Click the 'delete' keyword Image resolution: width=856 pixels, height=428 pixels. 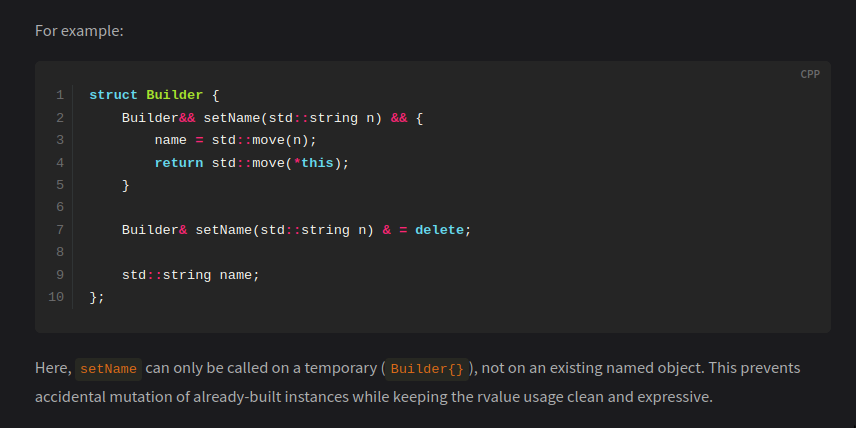click(439, 230)
